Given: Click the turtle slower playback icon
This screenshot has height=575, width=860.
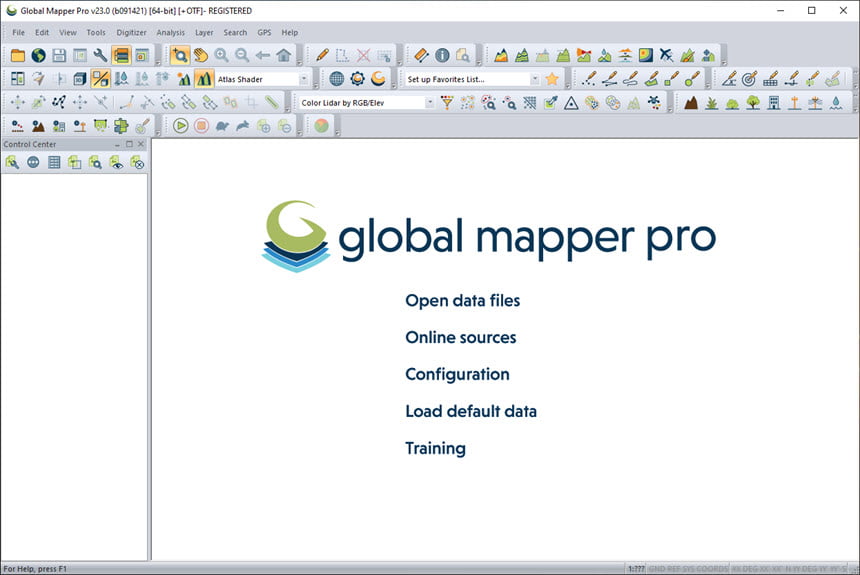Looking at the screenshot, I should click(222, 126).
